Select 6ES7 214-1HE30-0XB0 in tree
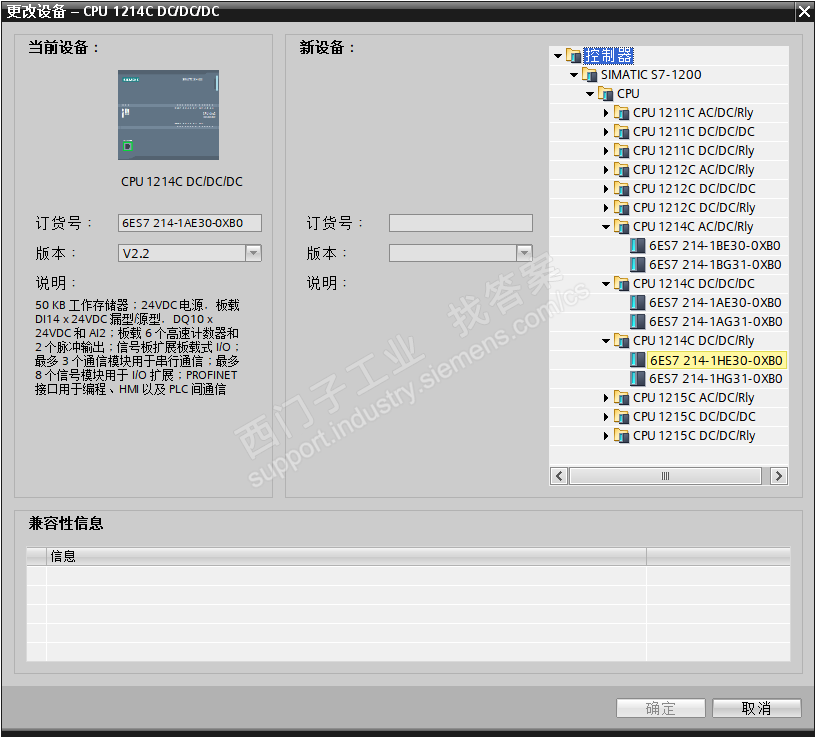The height and width of the screenshot is (738, 816). coord(716,360)
